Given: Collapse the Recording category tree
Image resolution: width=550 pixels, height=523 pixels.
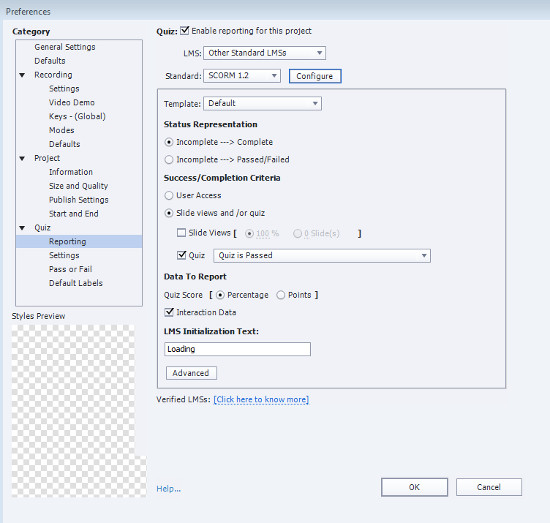Looking at the screenshot, I should [x=22, y=75].
